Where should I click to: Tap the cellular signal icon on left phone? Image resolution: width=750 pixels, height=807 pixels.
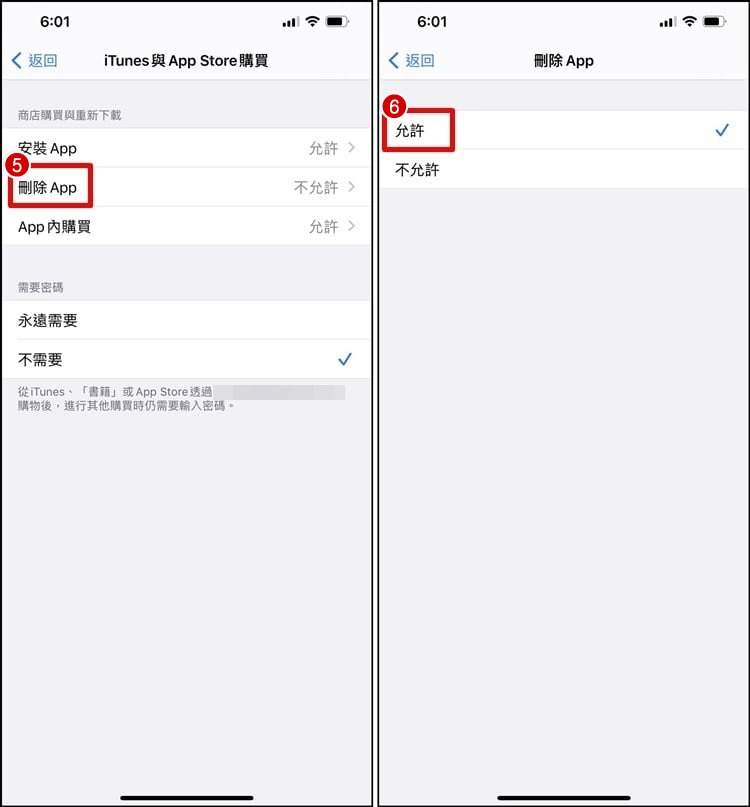pyautogui.click(x=291, y=22)
